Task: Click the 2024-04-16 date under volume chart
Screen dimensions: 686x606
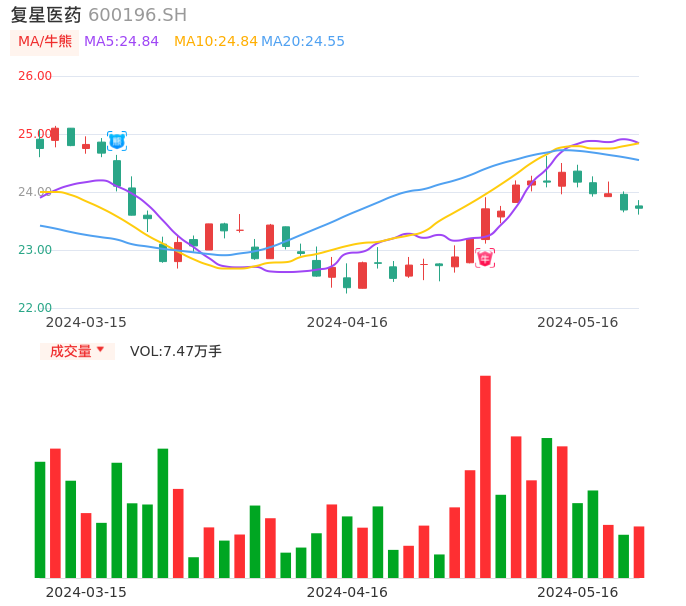Action: pos(347,592)
